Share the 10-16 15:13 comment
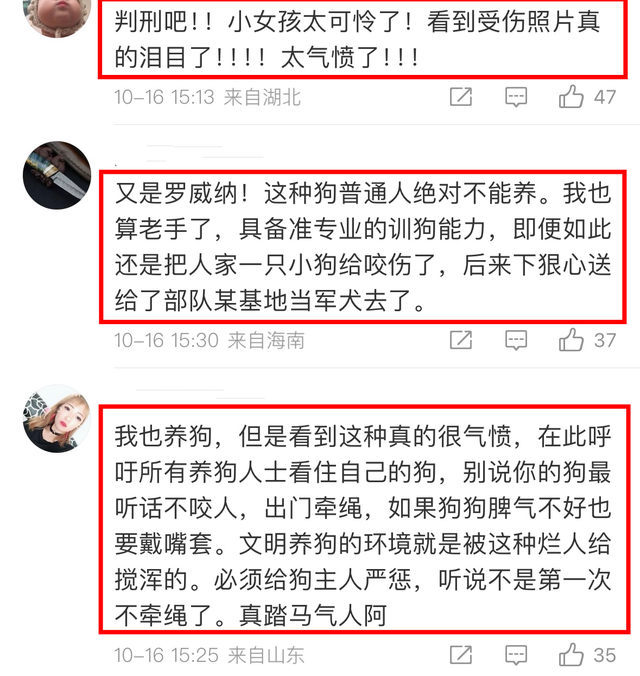Image resolution: width=640 pixels, height=676 pixels. tap(461, 97)
